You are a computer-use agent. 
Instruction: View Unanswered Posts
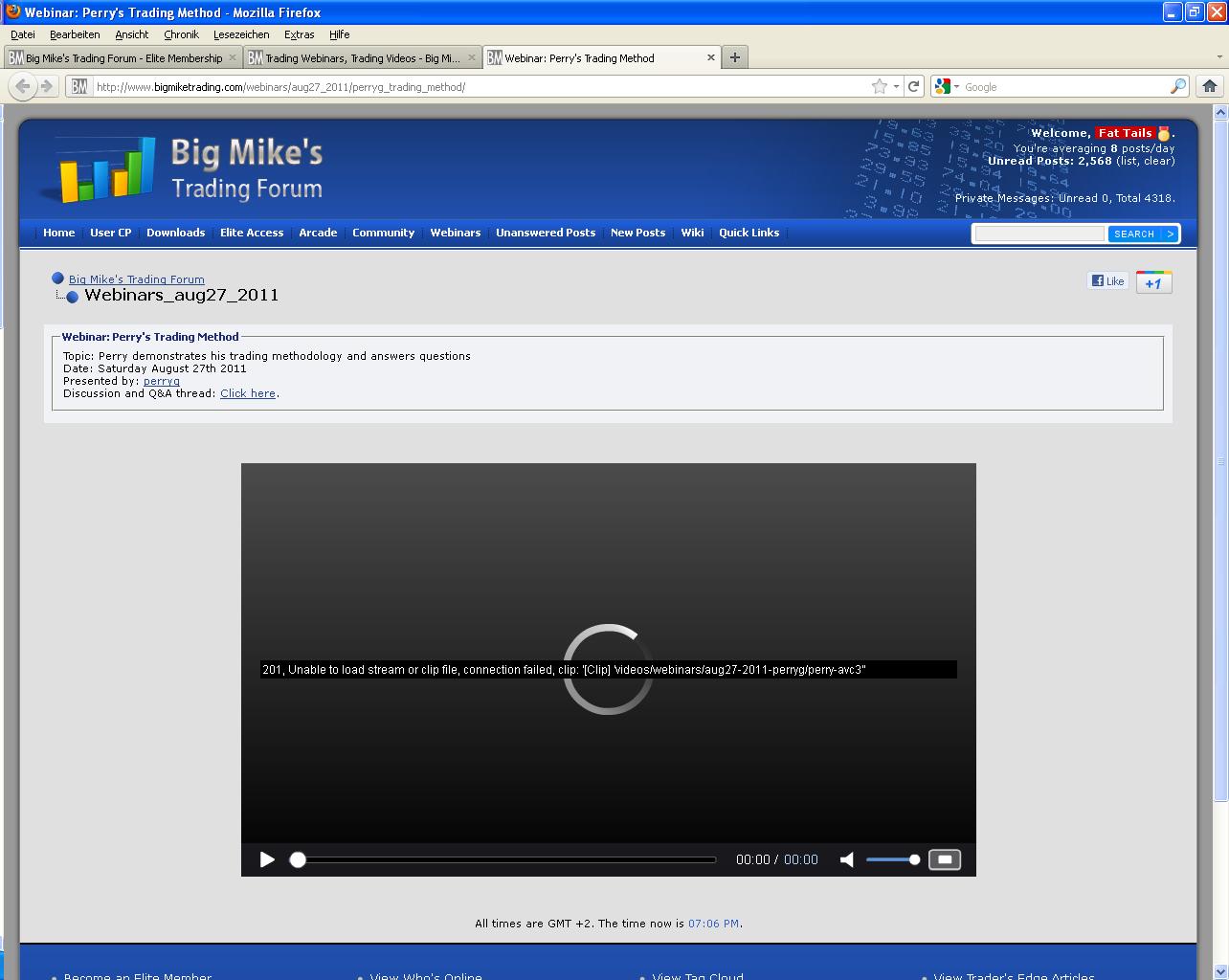click(546, 233)
